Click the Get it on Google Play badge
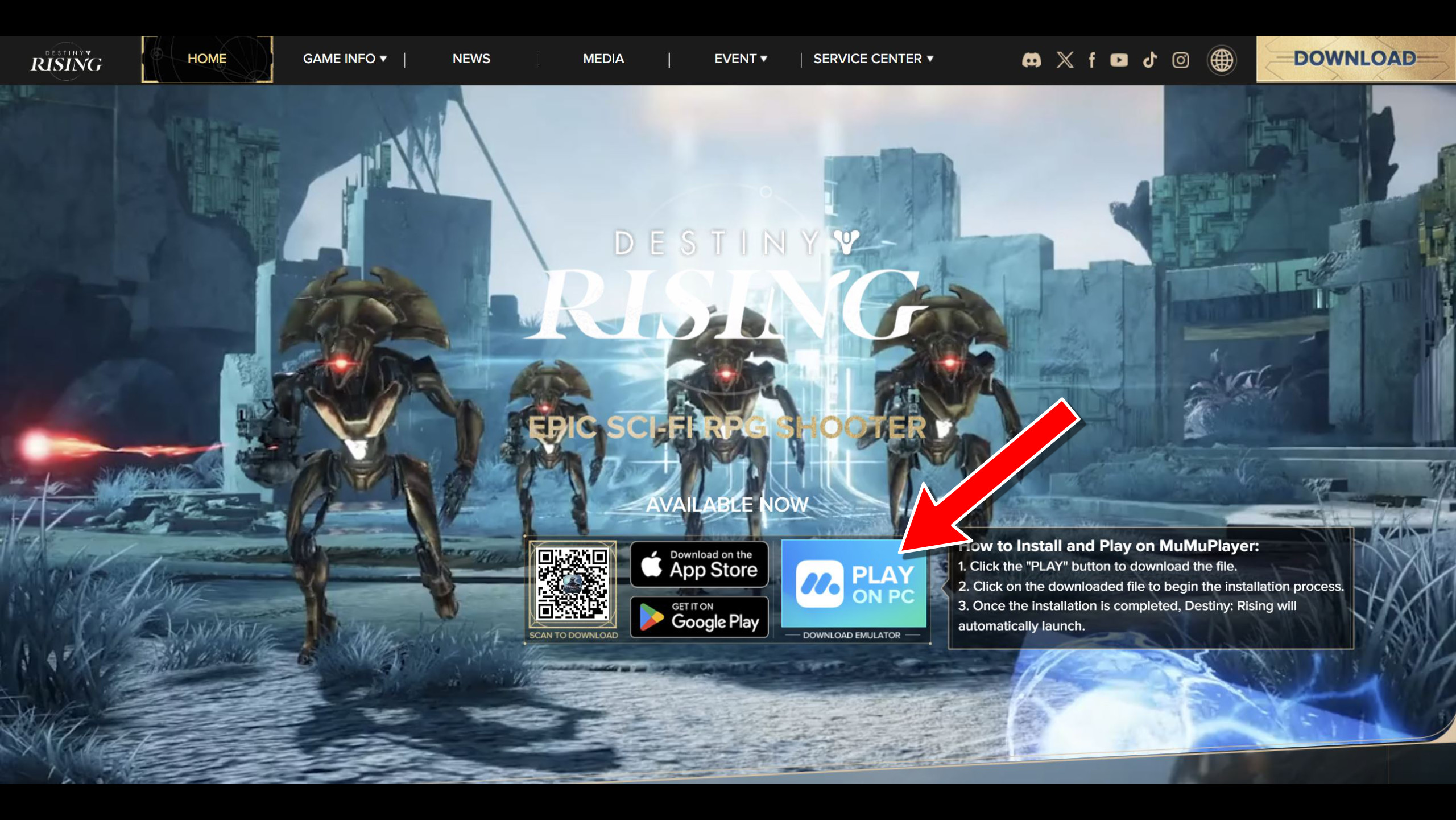 point(699,617)
